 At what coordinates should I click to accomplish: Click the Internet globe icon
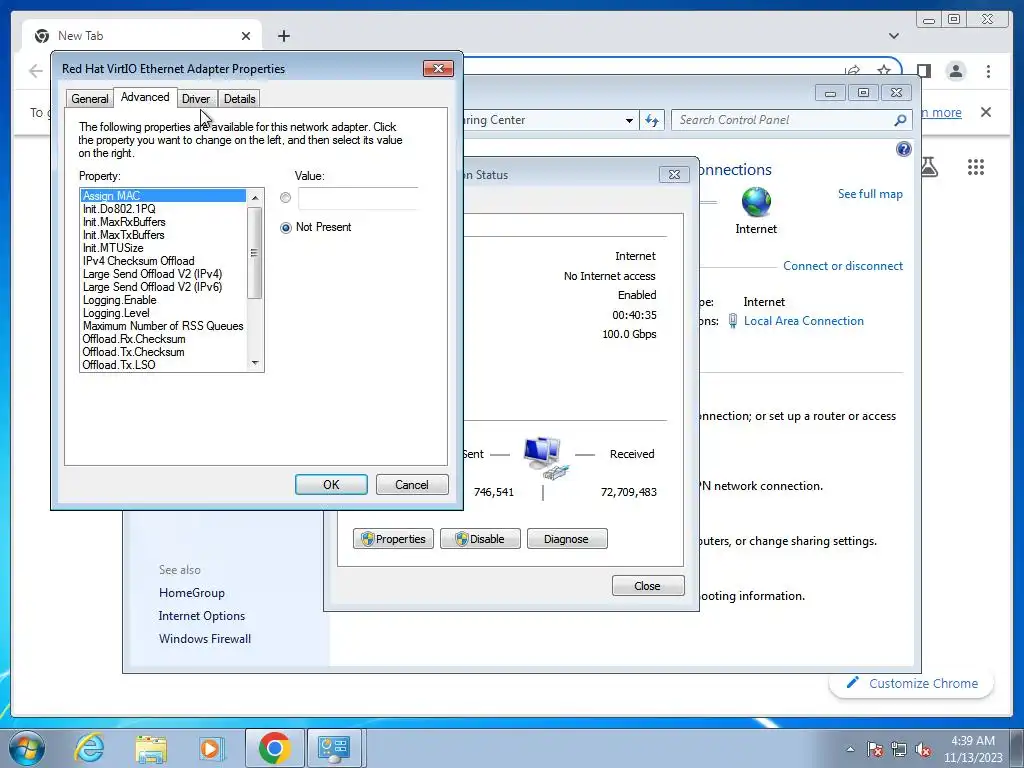(x=756, y=202)
